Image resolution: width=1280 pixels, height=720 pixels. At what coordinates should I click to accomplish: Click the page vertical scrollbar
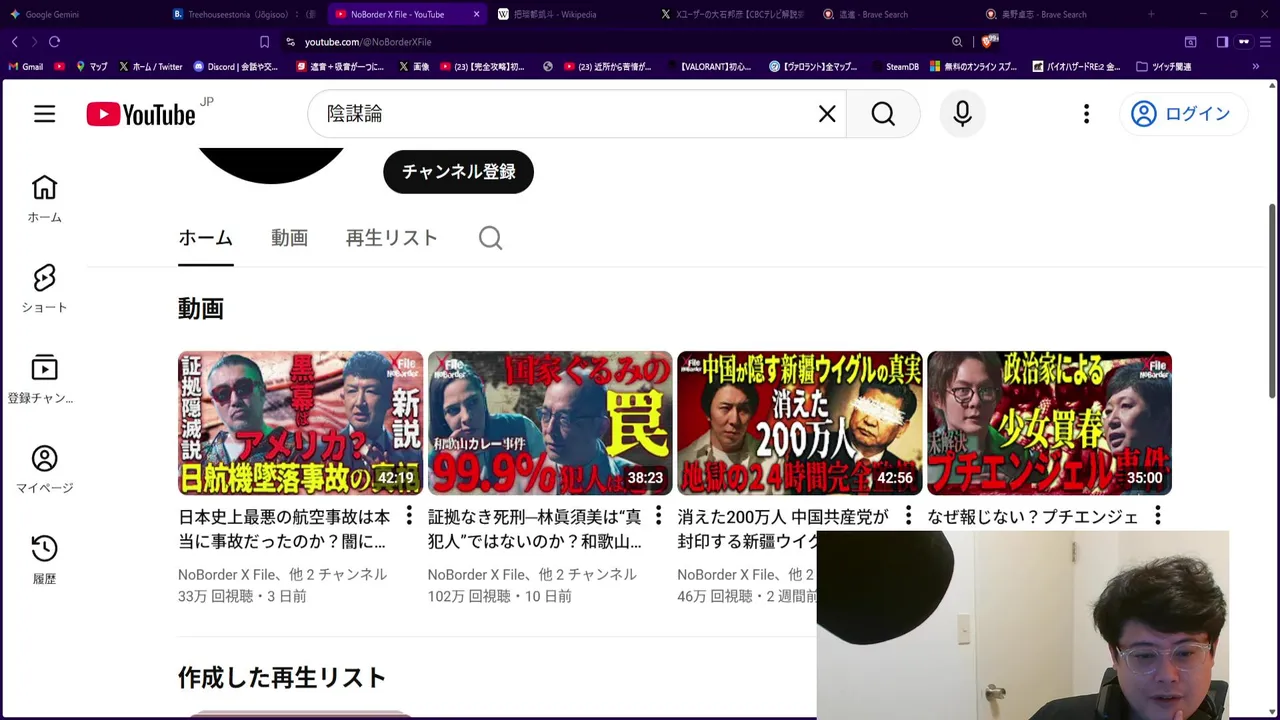point(1272,300)
